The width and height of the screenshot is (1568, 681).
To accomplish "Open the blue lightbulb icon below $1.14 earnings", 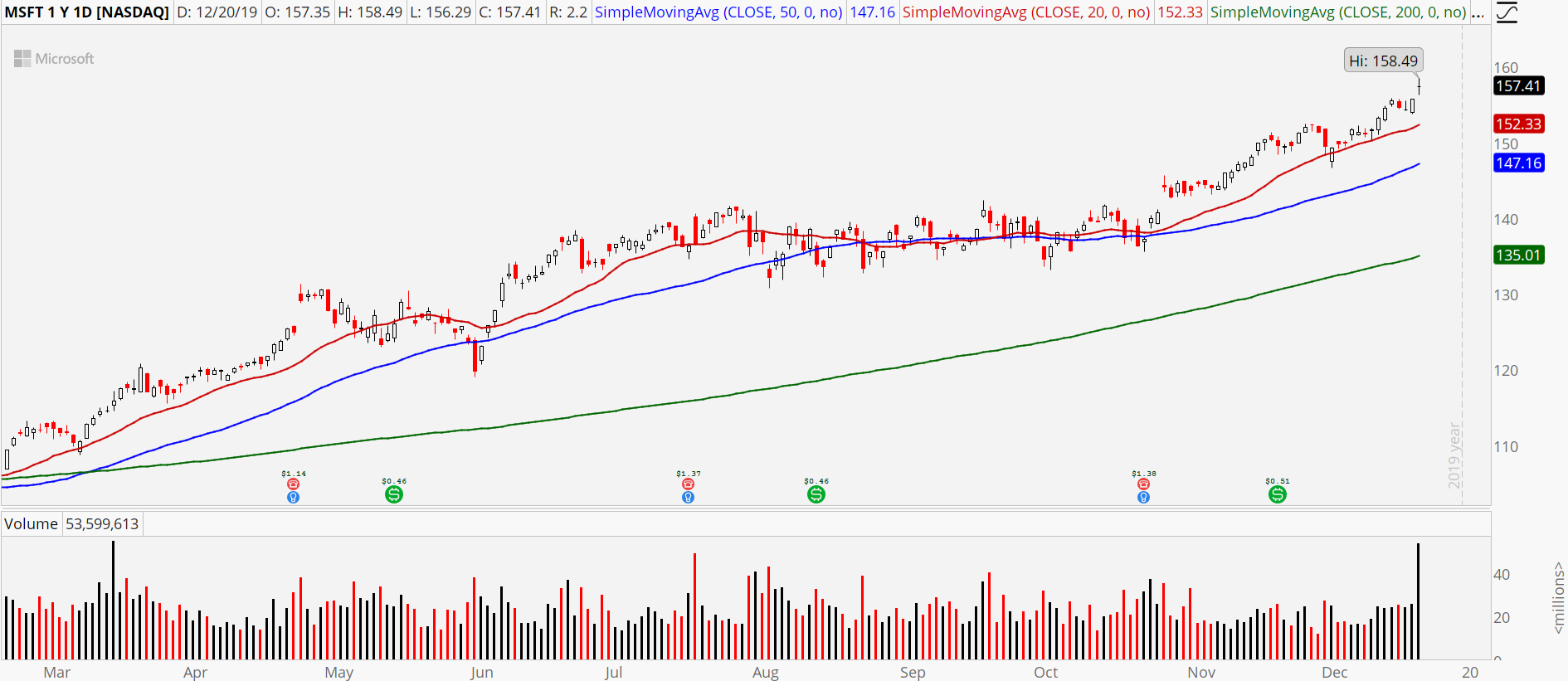I will [293, 497].
